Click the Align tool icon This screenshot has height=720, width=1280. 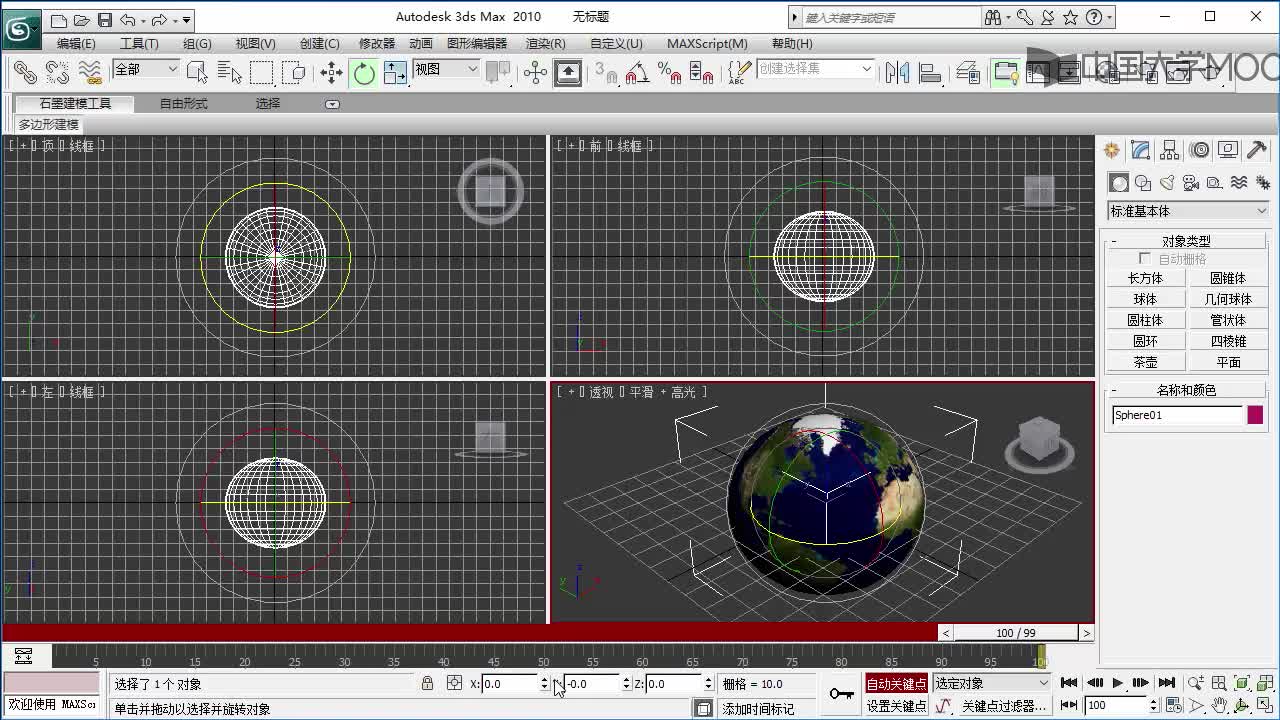930,72
